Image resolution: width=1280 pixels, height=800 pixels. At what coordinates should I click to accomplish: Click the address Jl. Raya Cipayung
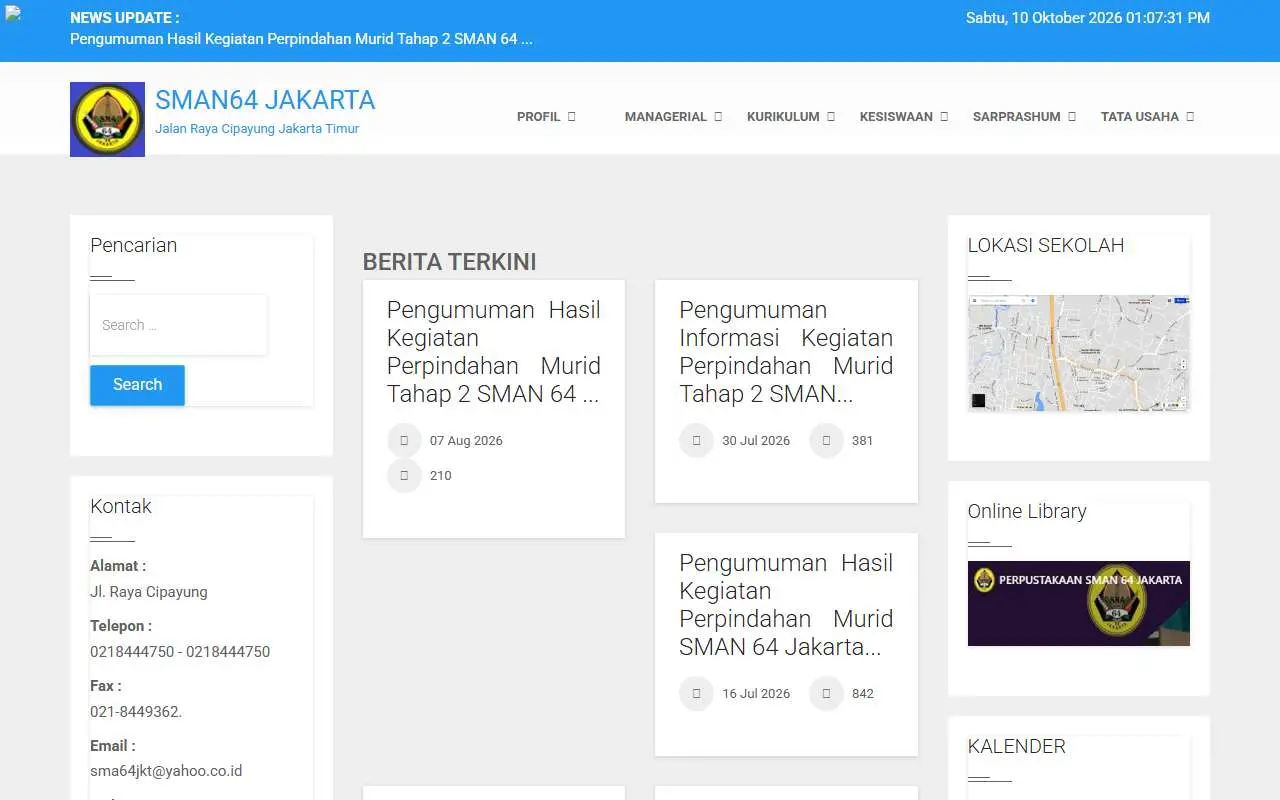[149, 592]
